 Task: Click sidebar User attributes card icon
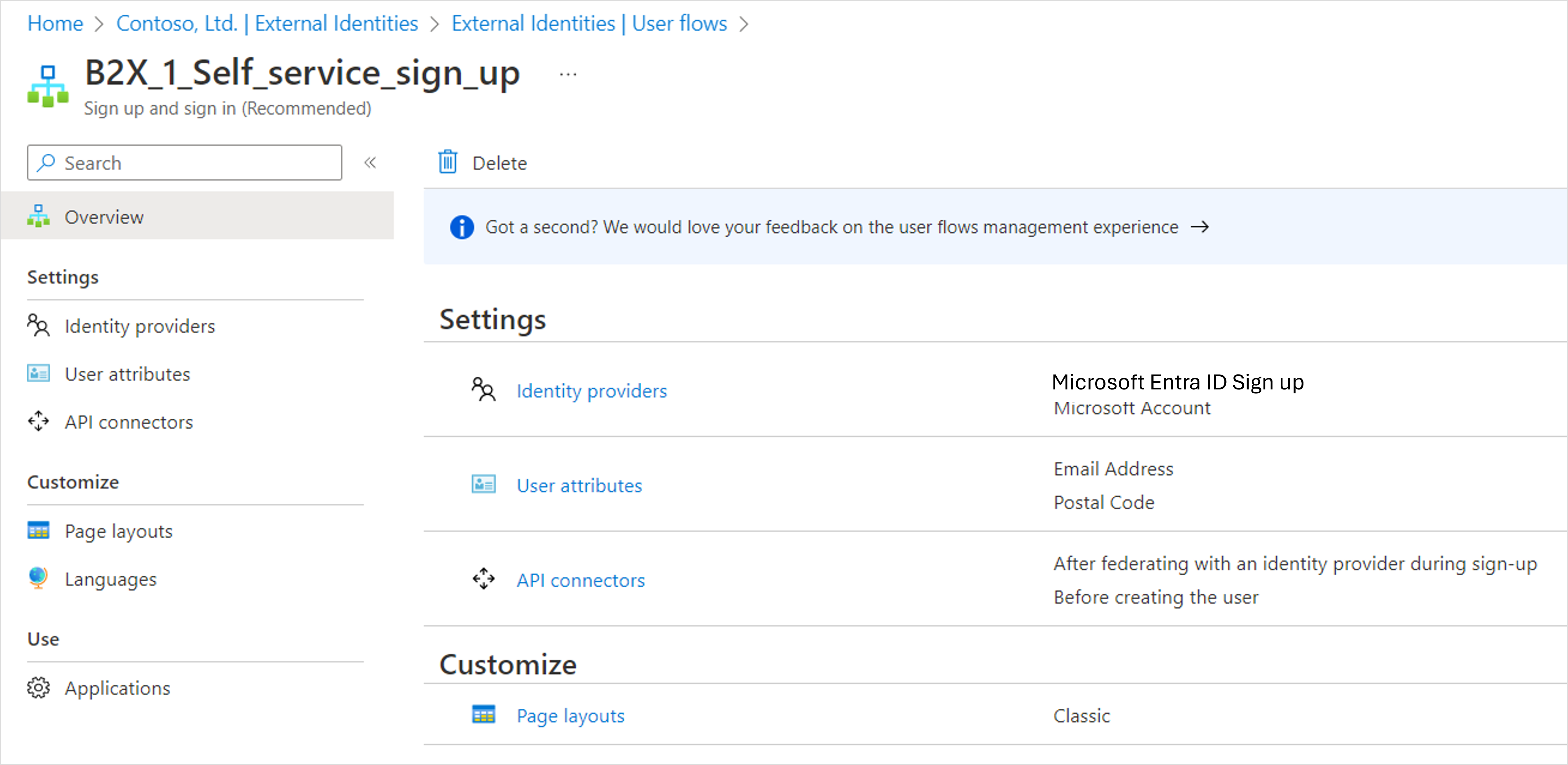pyautogui.click(x=38, y=373)
